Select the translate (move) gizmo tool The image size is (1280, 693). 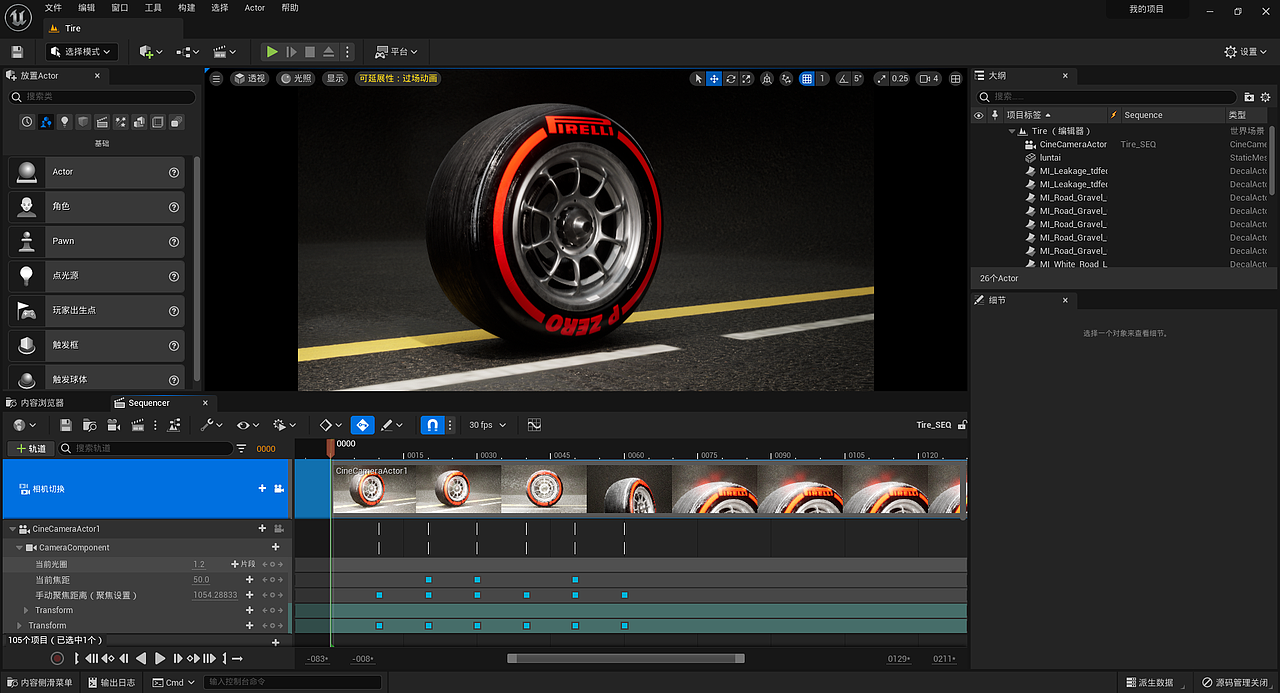(x=714, y=78)
